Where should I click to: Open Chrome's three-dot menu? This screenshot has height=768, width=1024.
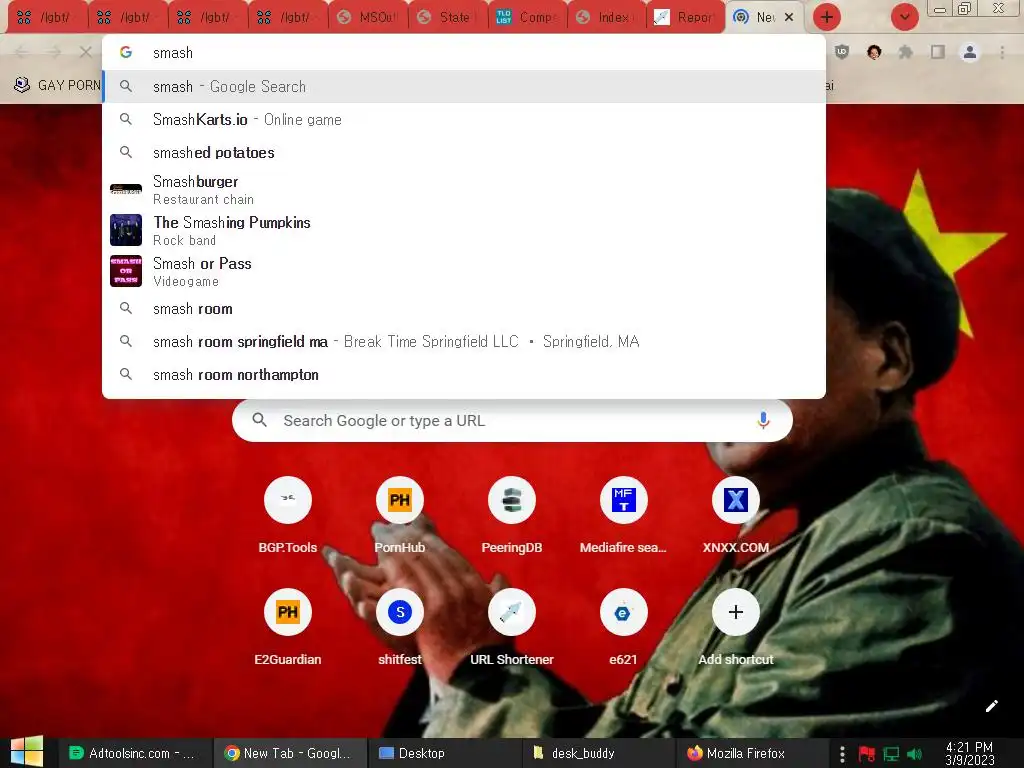(1002, 52)
